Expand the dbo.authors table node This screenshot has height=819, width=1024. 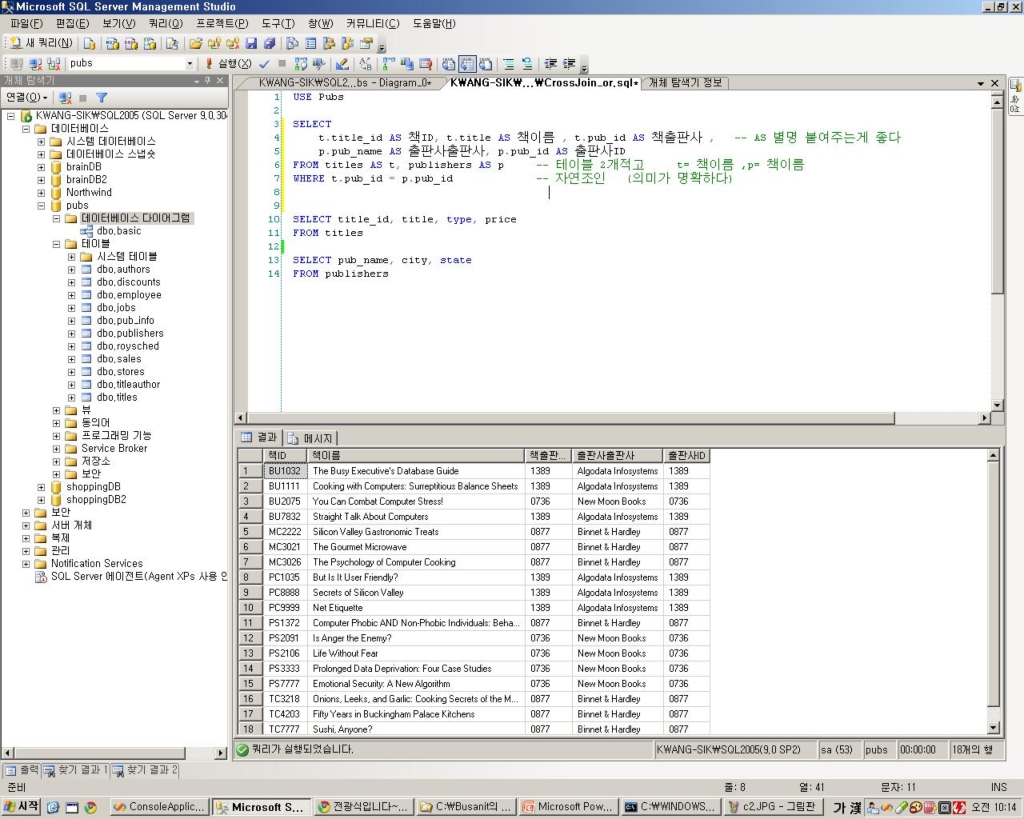coord(71,269)
